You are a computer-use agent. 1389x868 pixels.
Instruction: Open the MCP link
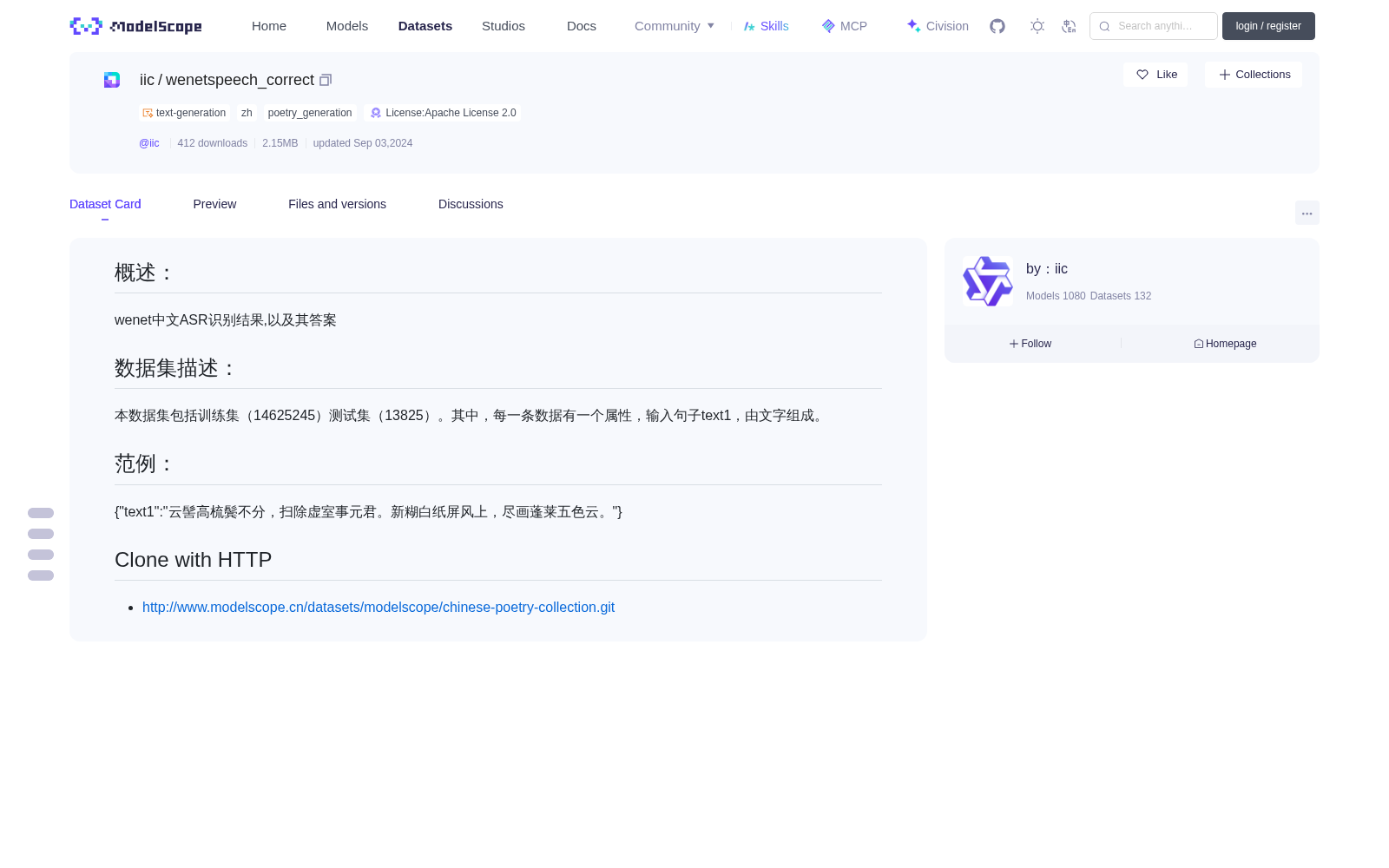click(844, 26)
